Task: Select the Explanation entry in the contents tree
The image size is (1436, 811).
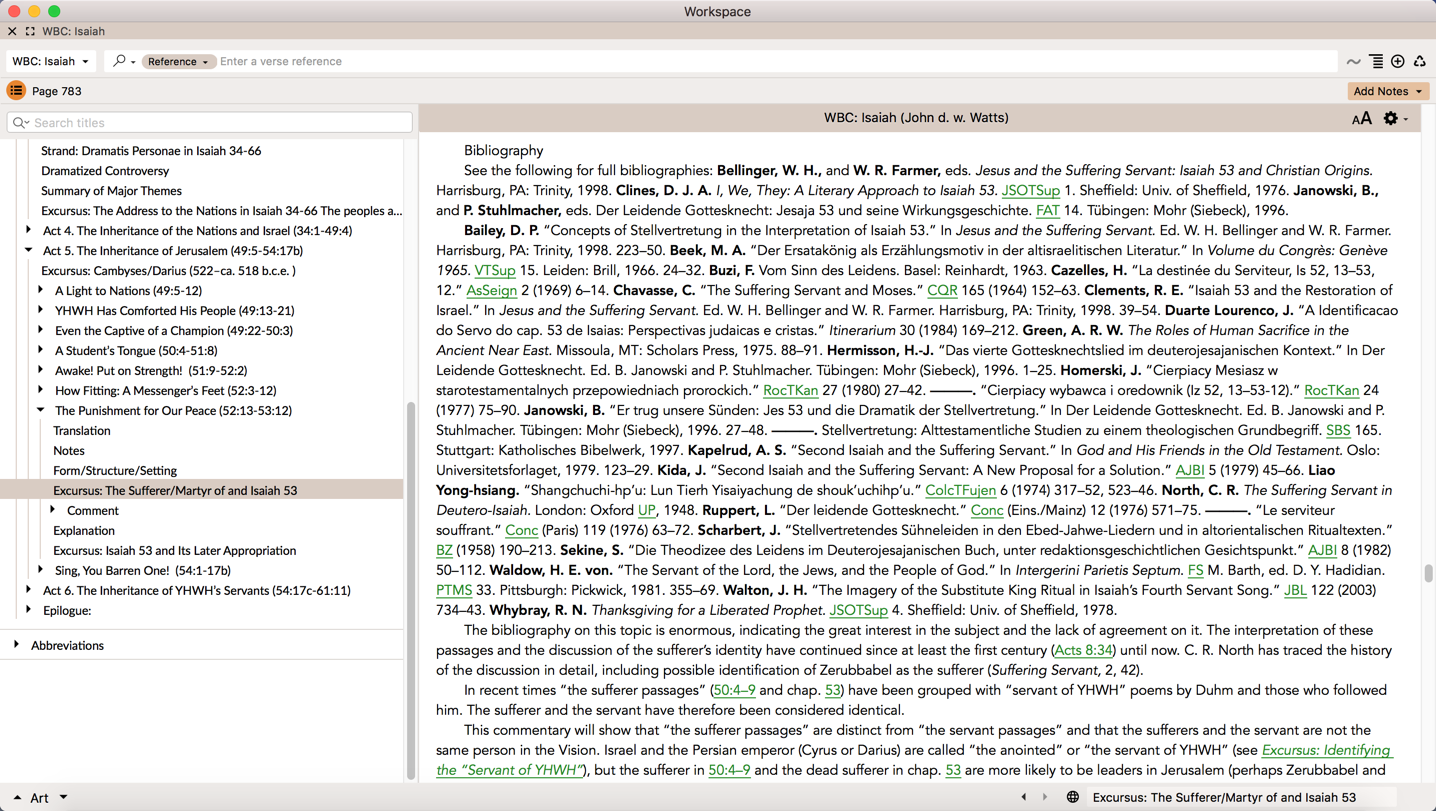Action: [84, 531]
